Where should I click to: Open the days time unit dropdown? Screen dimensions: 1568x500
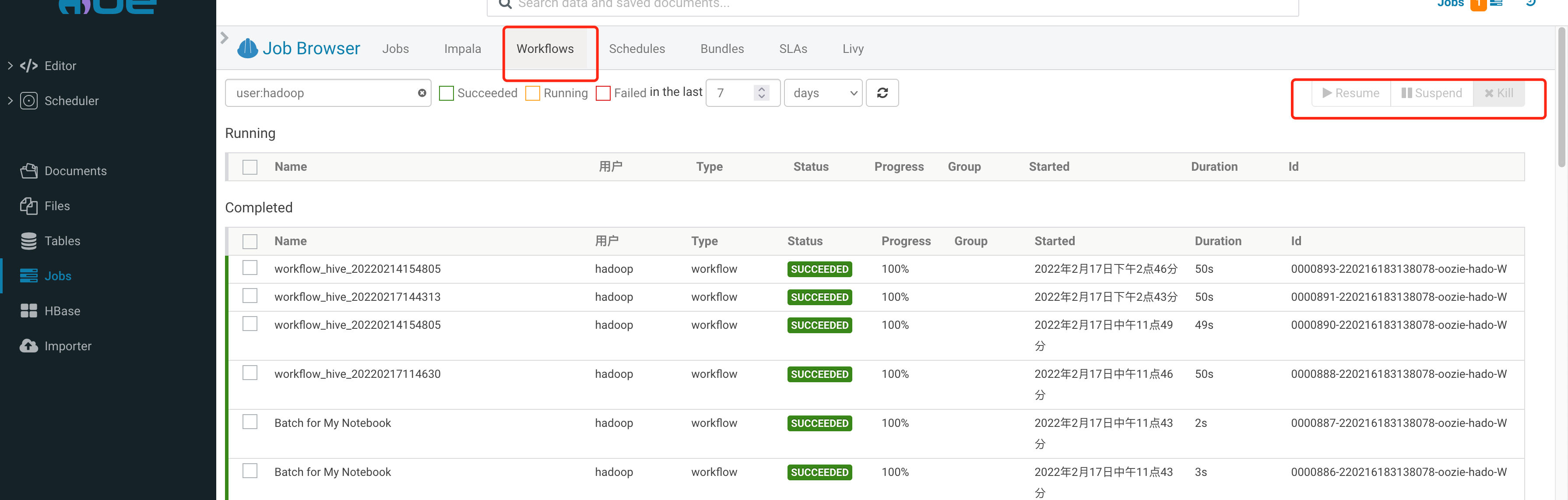point(823,92)
